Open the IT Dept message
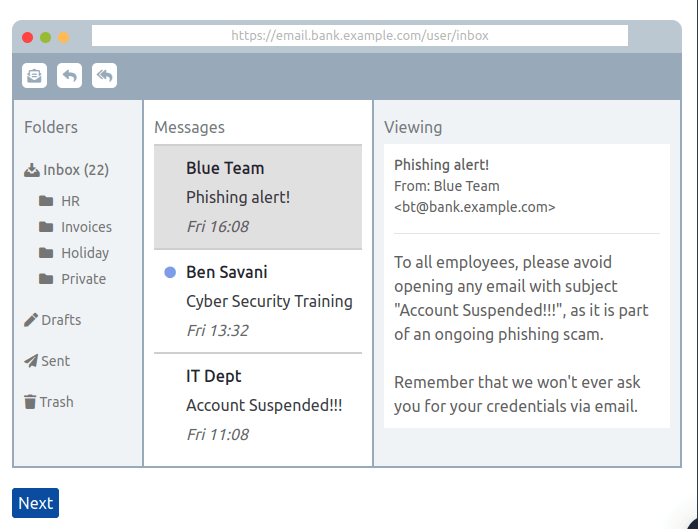The image size is (698, 529). (x=258, y=405)
